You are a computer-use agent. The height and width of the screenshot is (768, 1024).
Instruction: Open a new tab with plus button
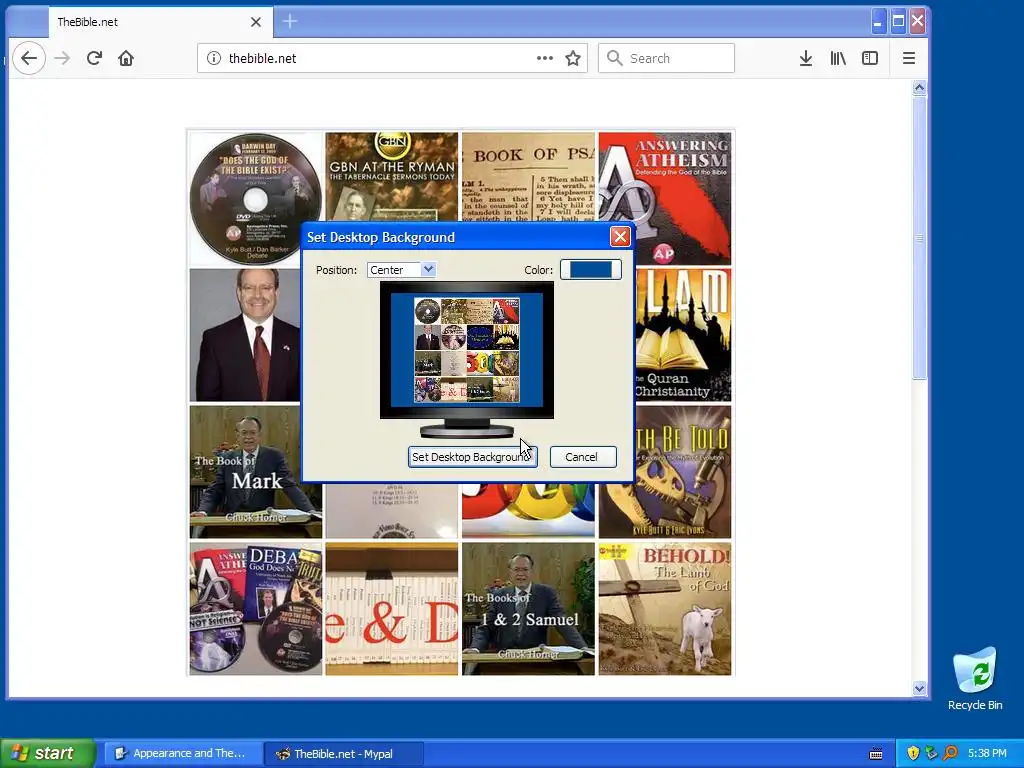[x=290, y=22]
